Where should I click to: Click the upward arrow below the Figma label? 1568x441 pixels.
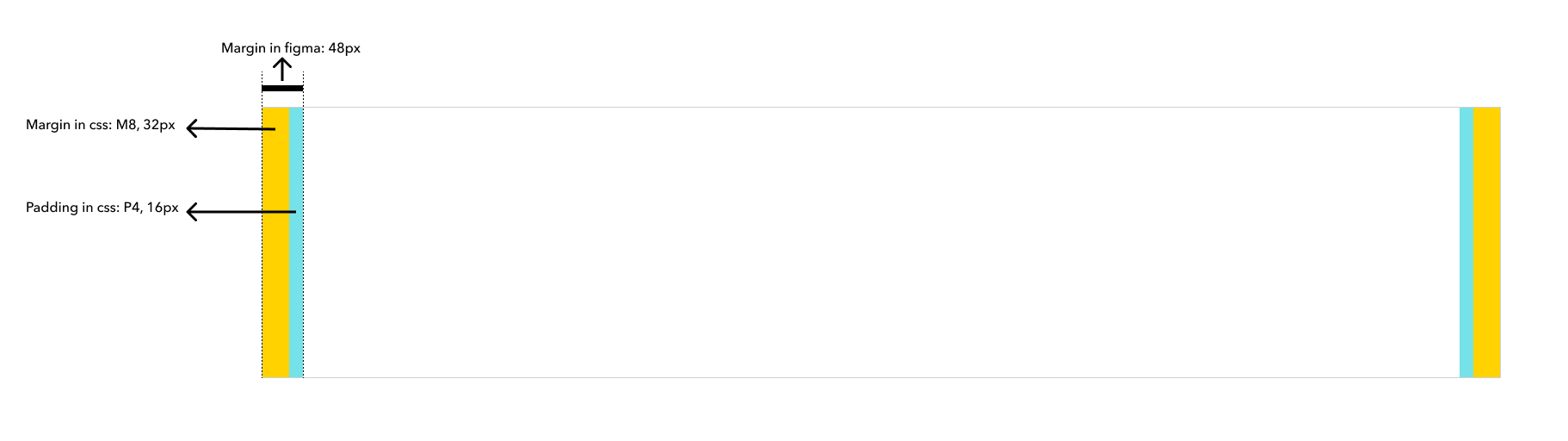coord(281,70)
